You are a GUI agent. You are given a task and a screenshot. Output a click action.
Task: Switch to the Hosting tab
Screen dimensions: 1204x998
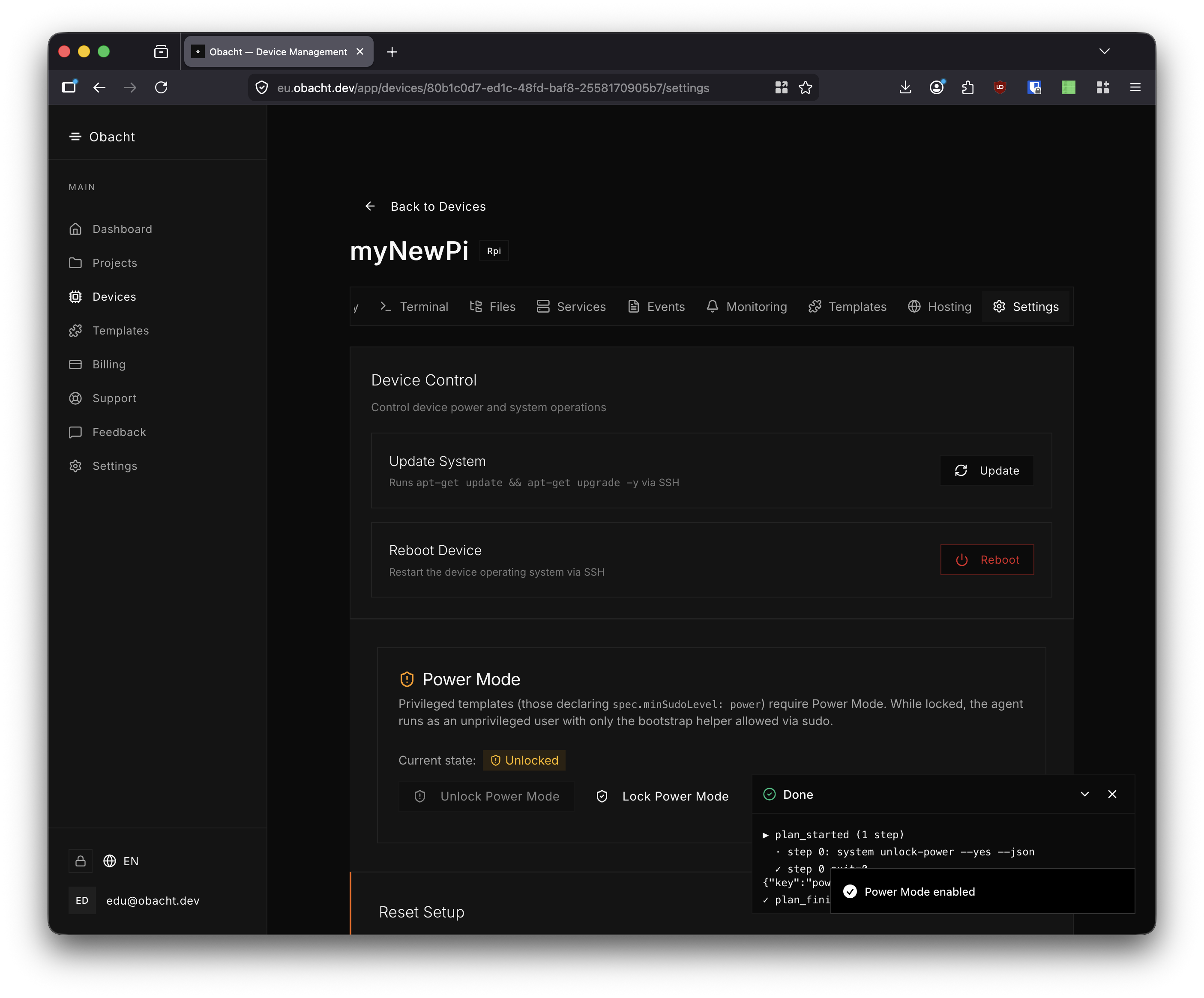coord(939,307)
